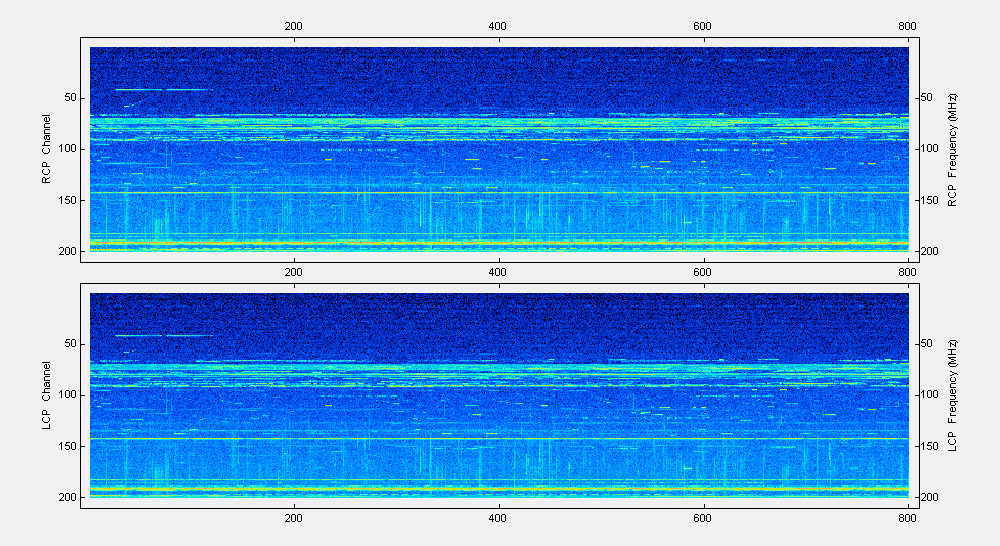Screen dimensions: 1000x546
Task: Click tick 200 on LCP Channel axis
Action: point(68,497)
